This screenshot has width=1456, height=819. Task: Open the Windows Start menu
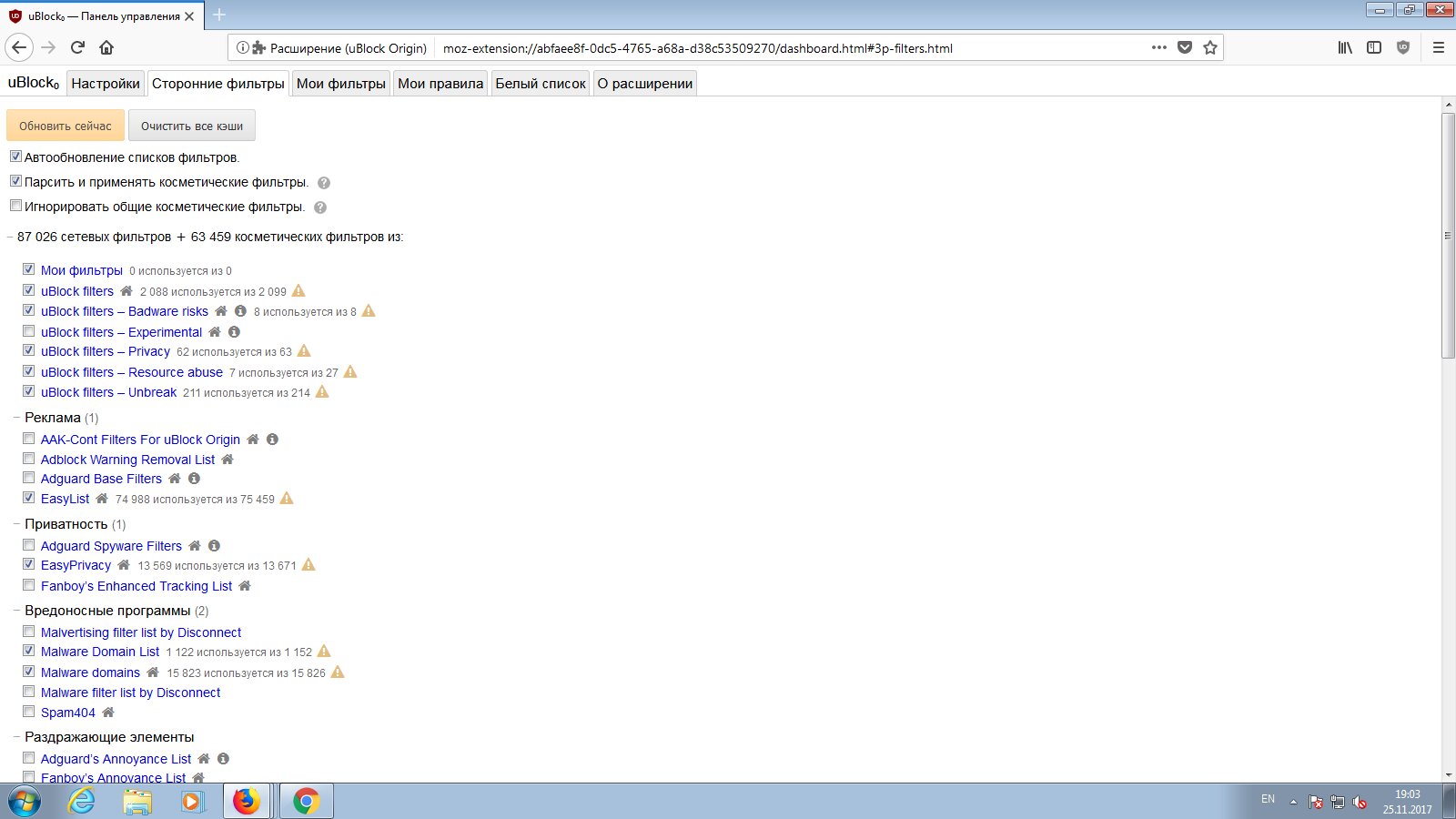tap(25, 801)
